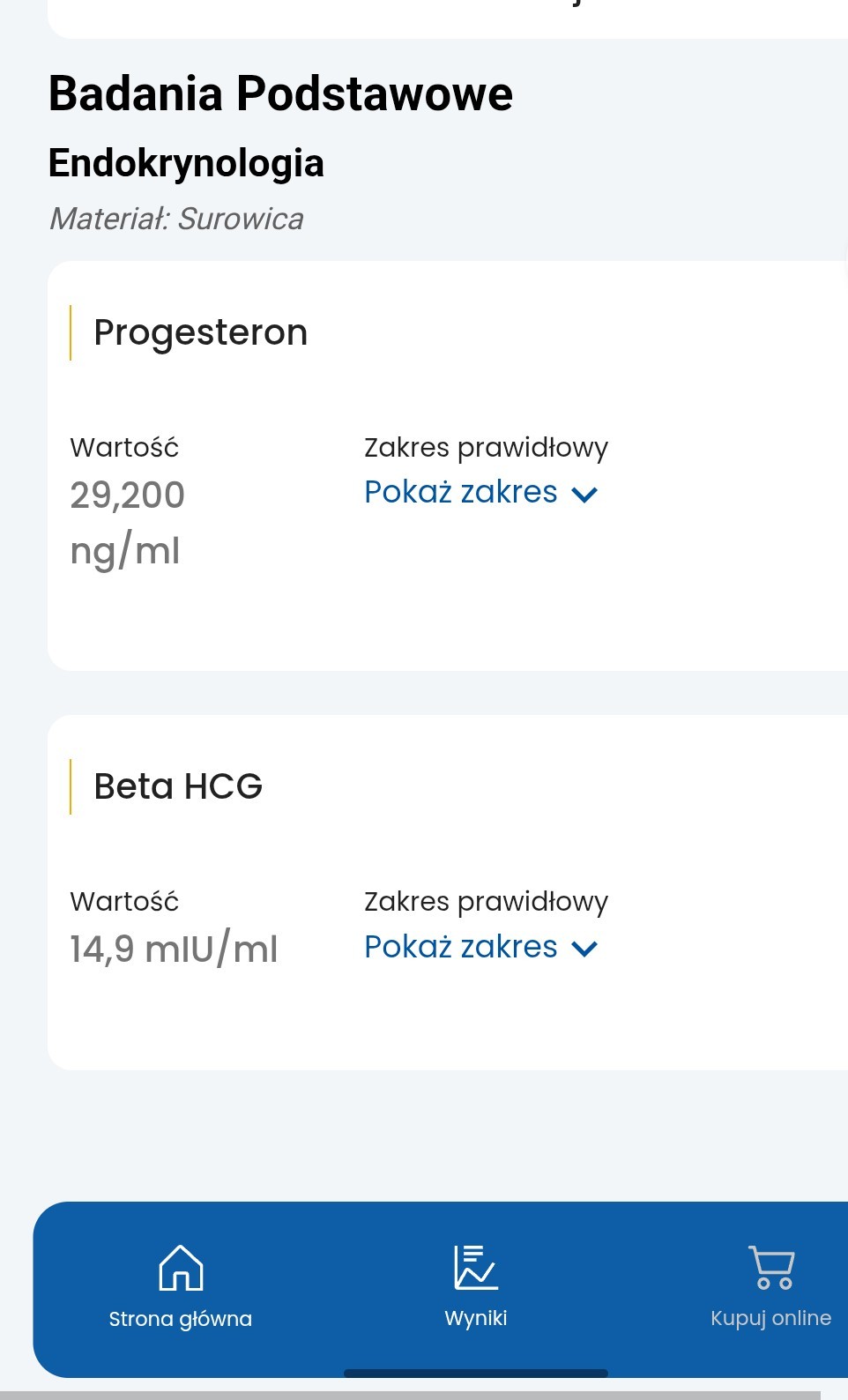Click the 14,9 mIU/ml Beta HCG value
Viewport: 848px width, 1400px height.
coord(174,949)
